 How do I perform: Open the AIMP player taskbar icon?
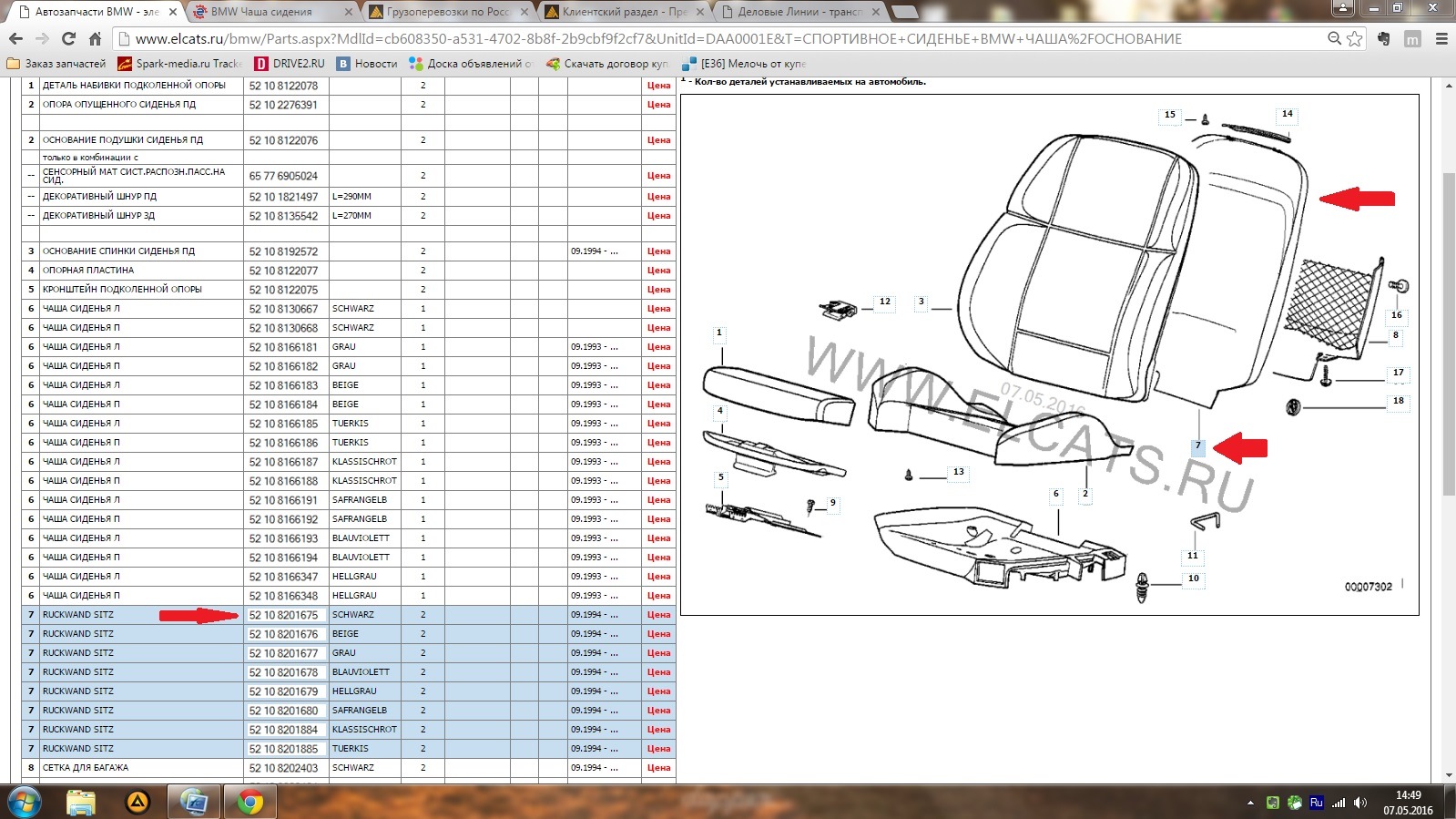click(137, 802)
